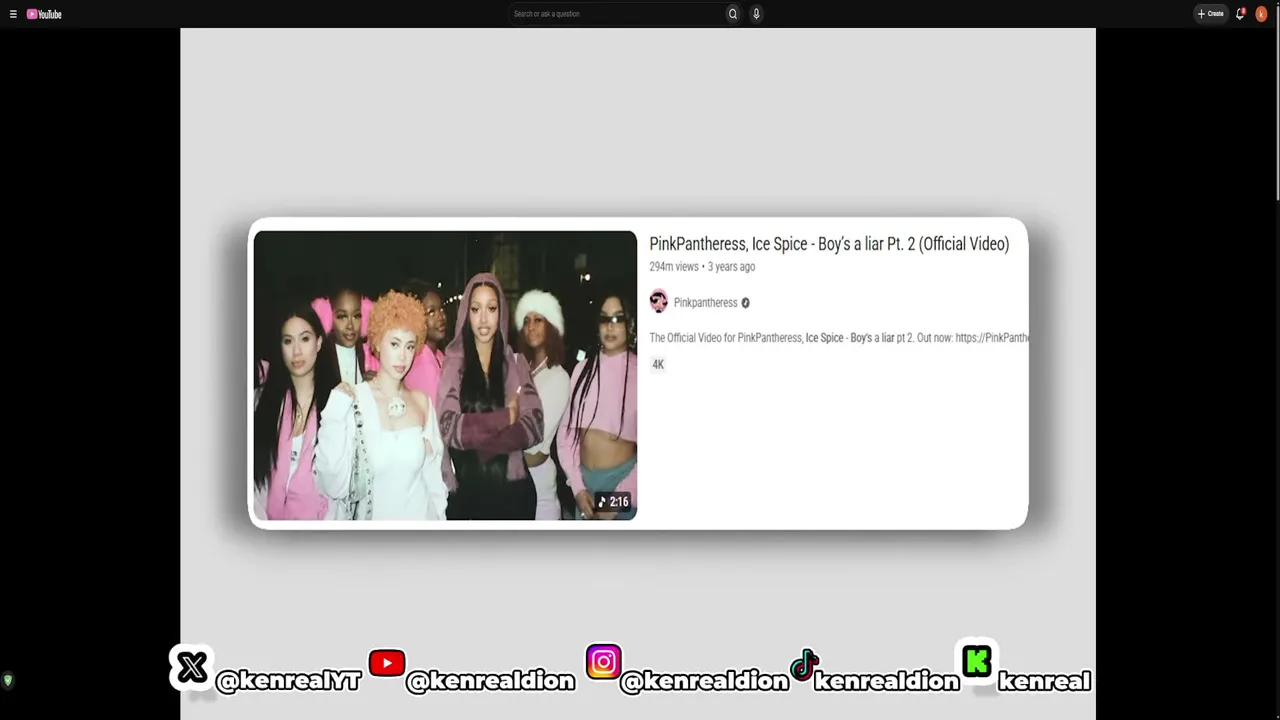Focus the 'Search or ask a question' field
Viewport: 1280px width, 720px height.
[616, 14]
